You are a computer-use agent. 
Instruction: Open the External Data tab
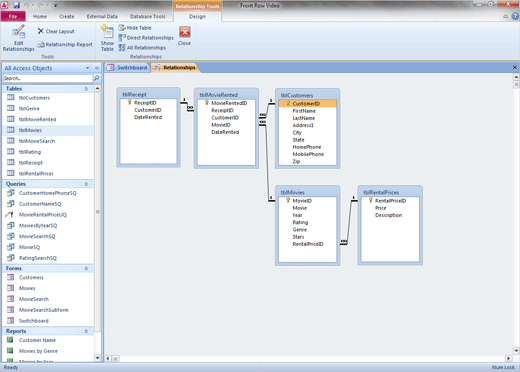click(102, 16)
